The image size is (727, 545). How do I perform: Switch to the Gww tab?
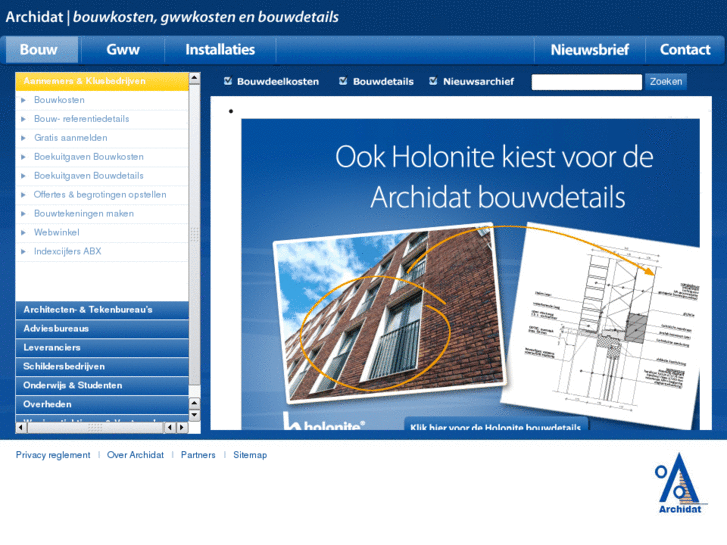pyautogui.click(x=123, y=50)
